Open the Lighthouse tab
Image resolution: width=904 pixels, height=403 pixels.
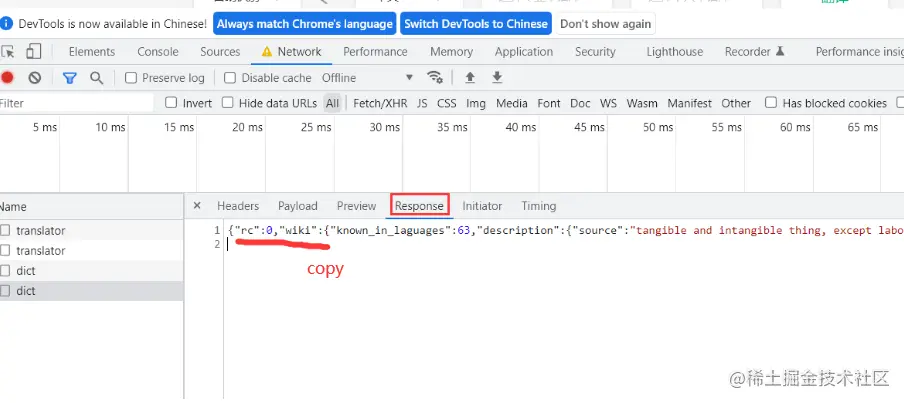[x=675, y=52]
